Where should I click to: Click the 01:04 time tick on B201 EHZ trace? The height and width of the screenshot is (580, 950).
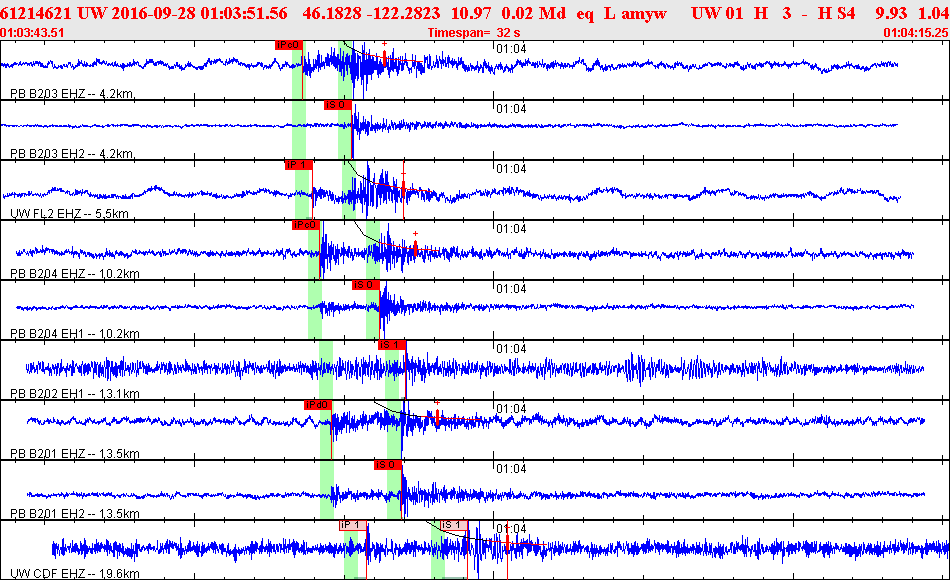[x=511, y=408]
